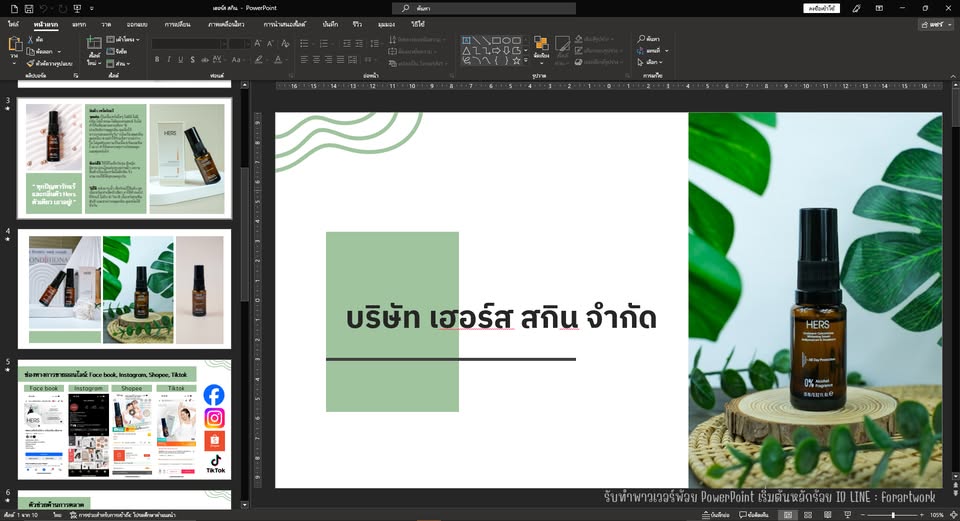The width and height of the screenshot is (960, 521).
Task: Decrease font size with the smaller A icon
Action: (270, 43)
